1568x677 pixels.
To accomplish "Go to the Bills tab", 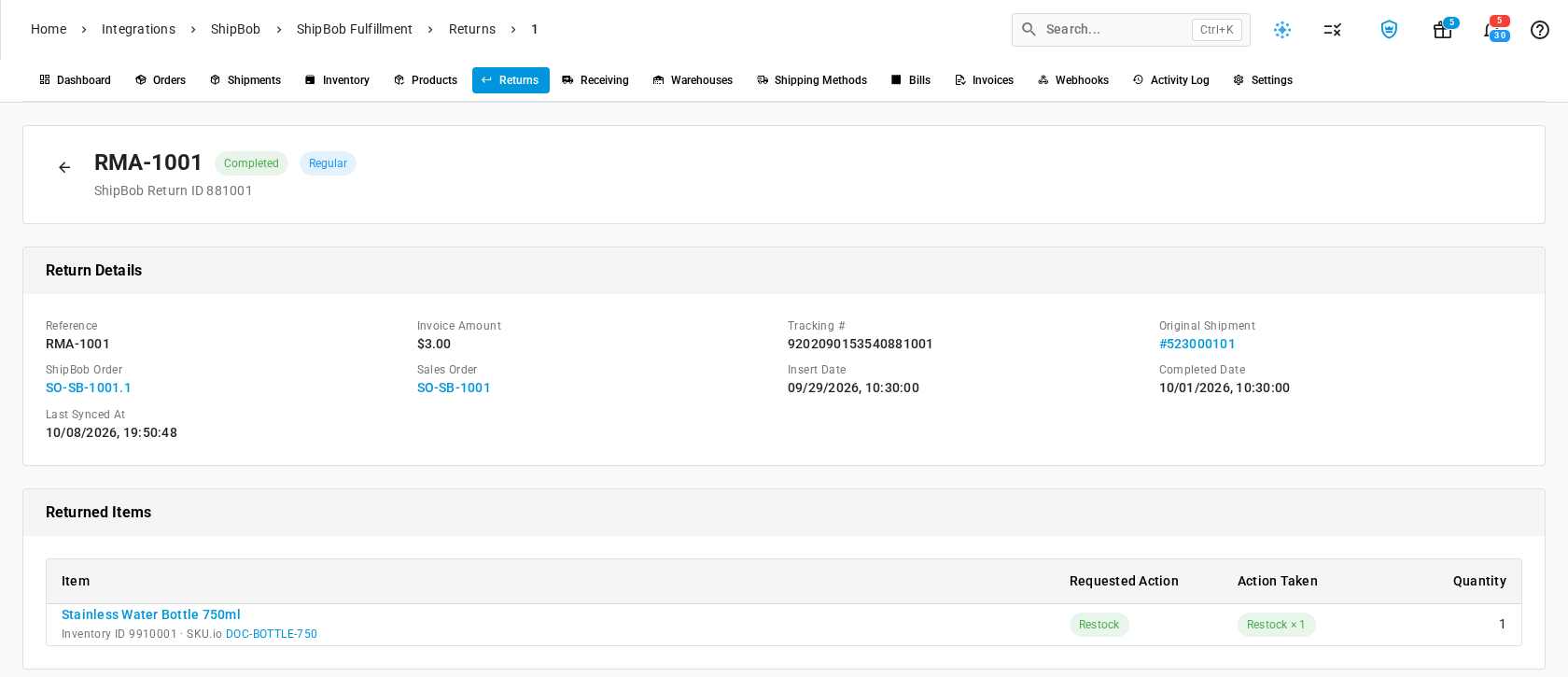I will 911,80.
